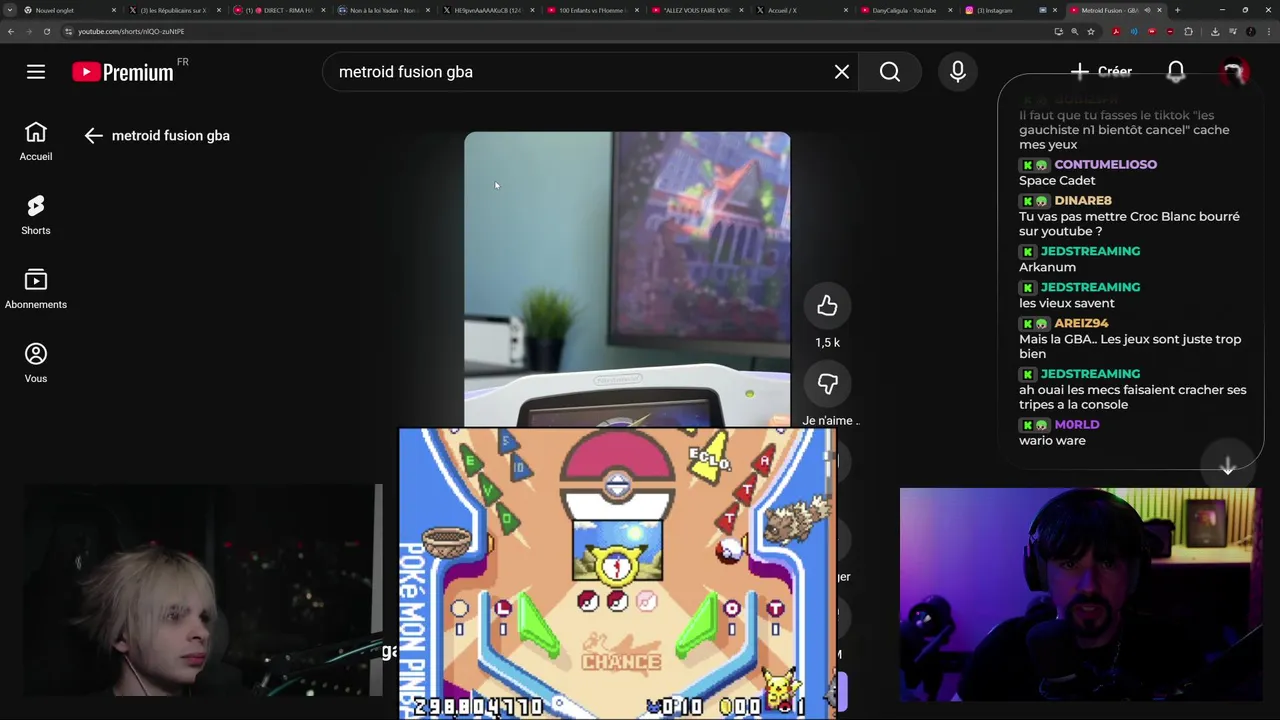The image size is (1280, 720).
Task: Click M0RLD username in chat
Action: tap(1077, 425)
